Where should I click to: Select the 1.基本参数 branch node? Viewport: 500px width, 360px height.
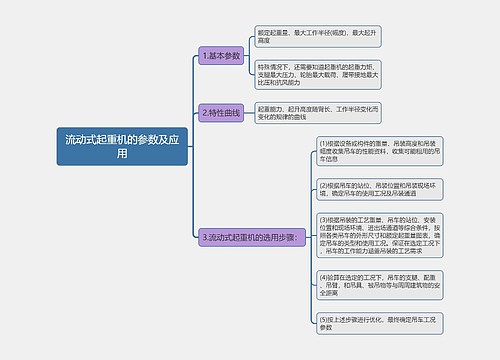[x=221, y=56]
